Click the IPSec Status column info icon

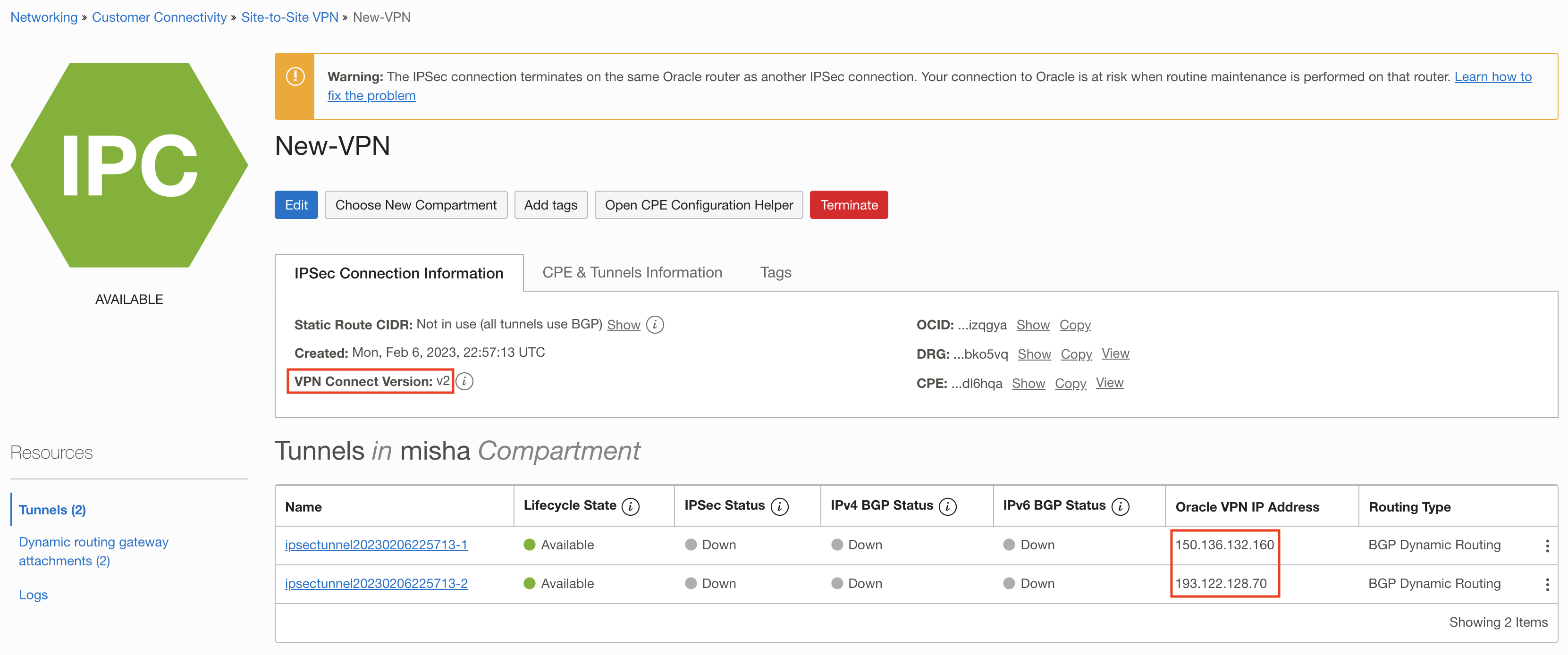pos(780,505)
